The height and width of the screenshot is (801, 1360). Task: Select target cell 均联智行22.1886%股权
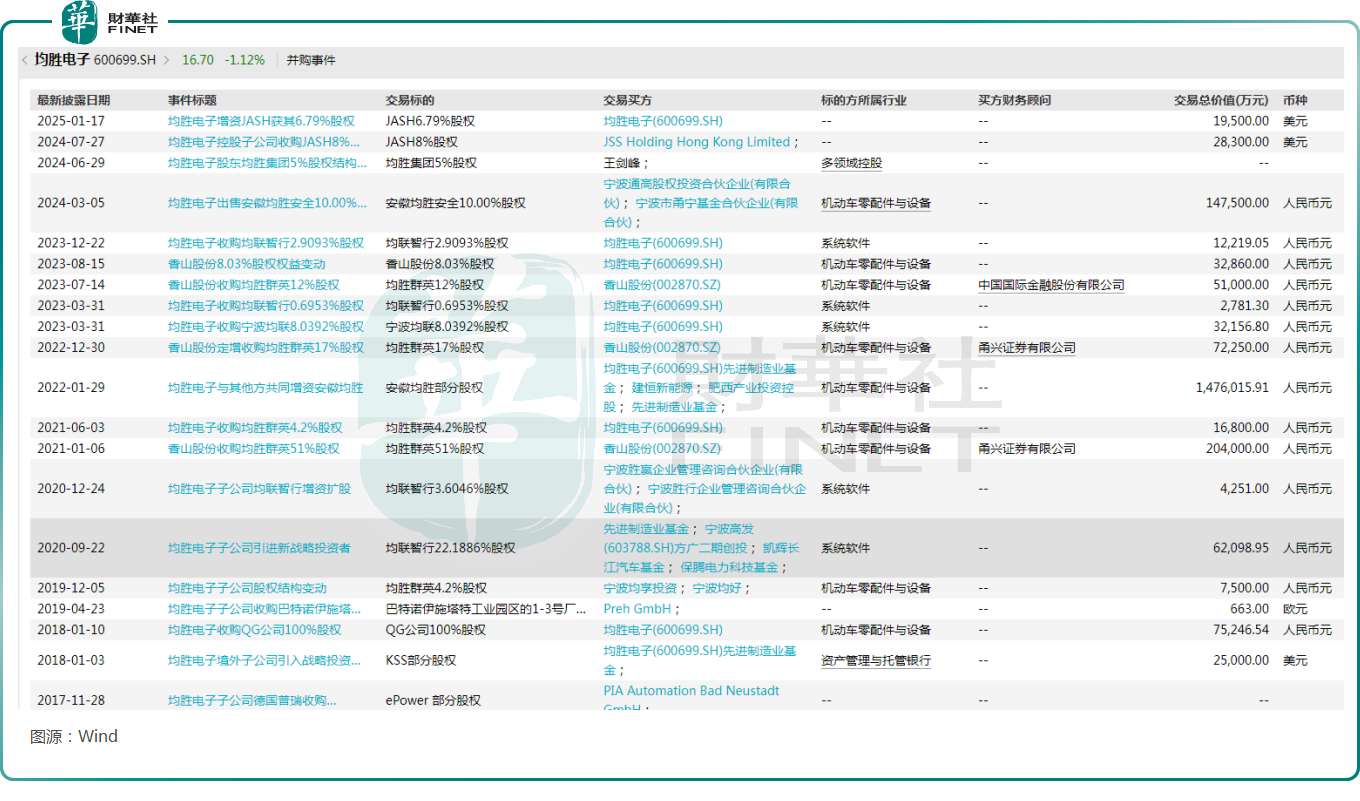click(451, 548)
